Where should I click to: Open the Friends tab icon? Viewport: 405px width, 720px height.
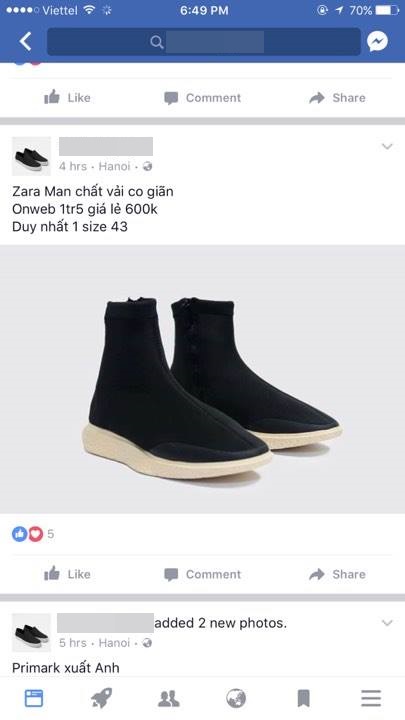[169, 698]
